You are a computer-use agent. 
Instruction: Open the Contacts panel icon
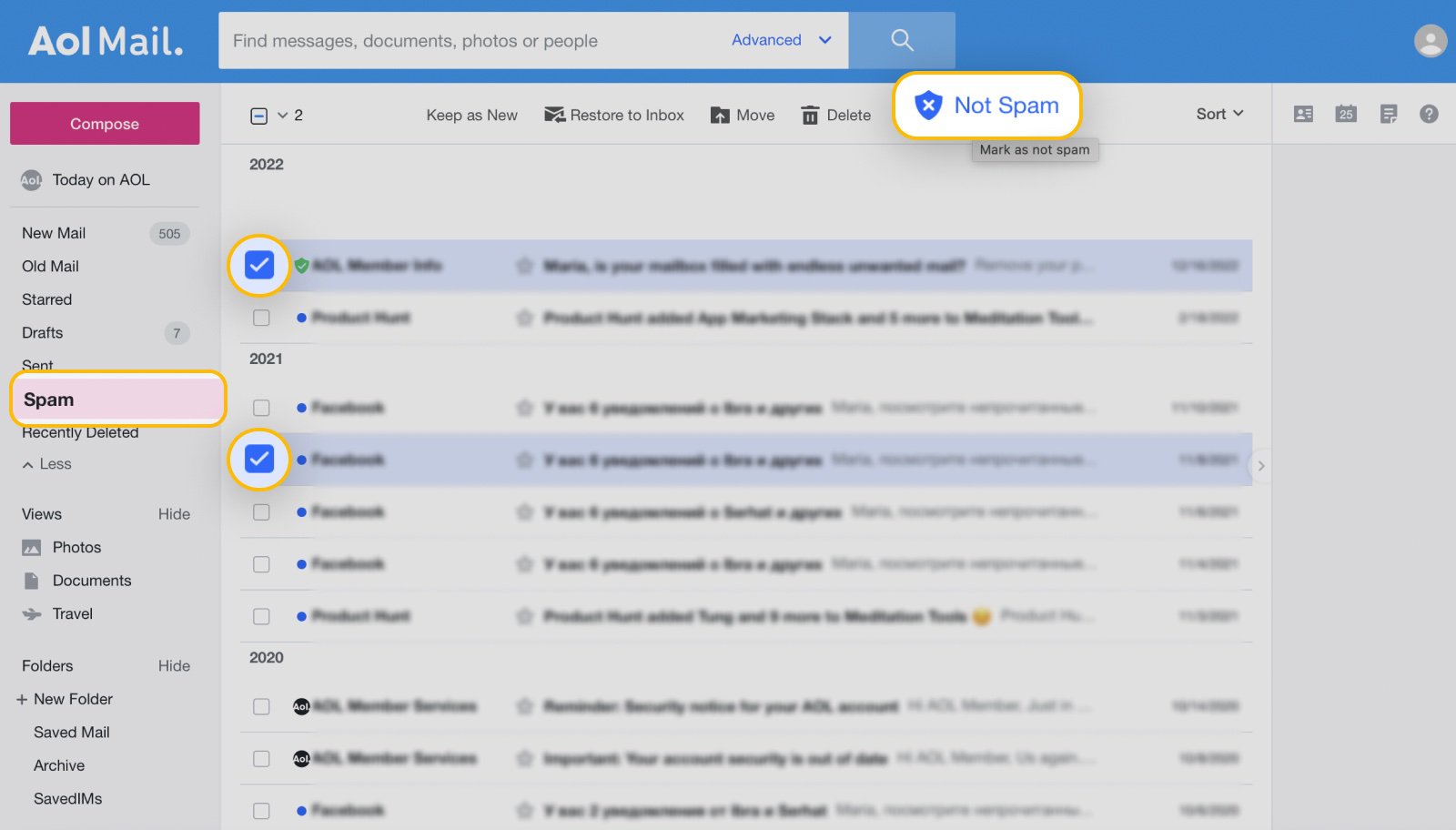point(1305,114)
